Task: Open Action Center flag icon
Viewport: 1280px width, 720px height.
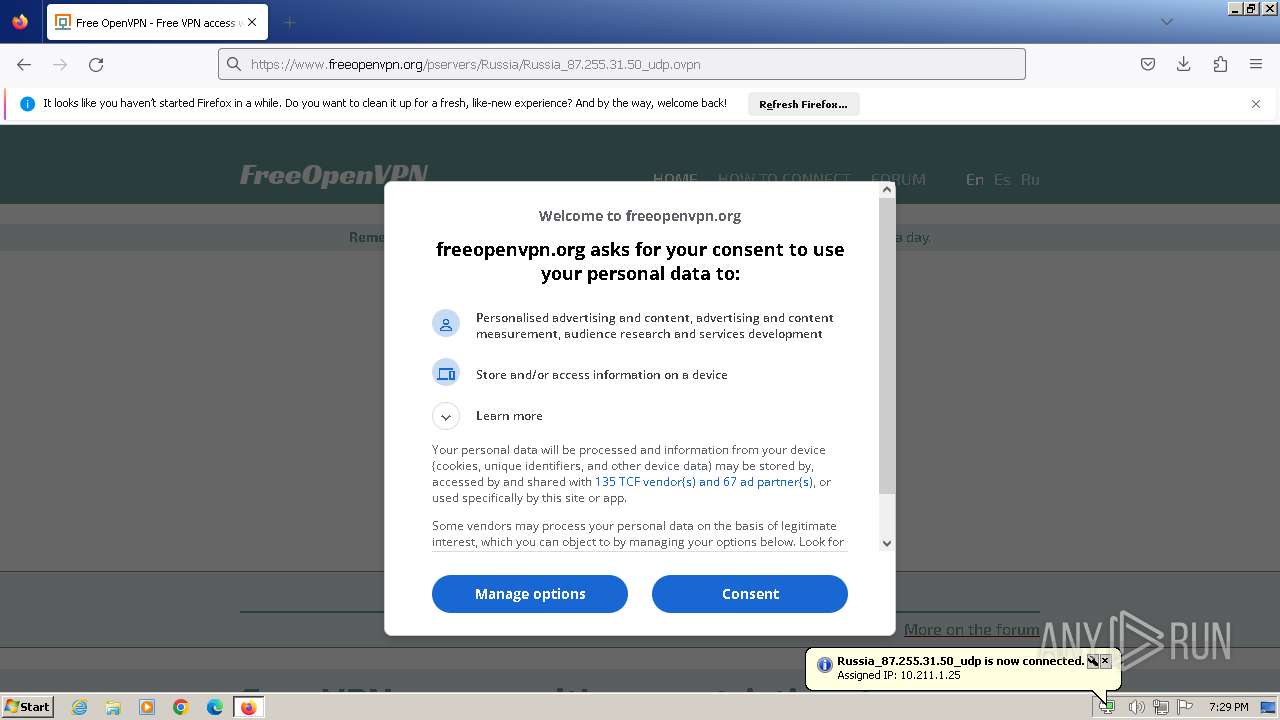Action: coord(1185,707)
